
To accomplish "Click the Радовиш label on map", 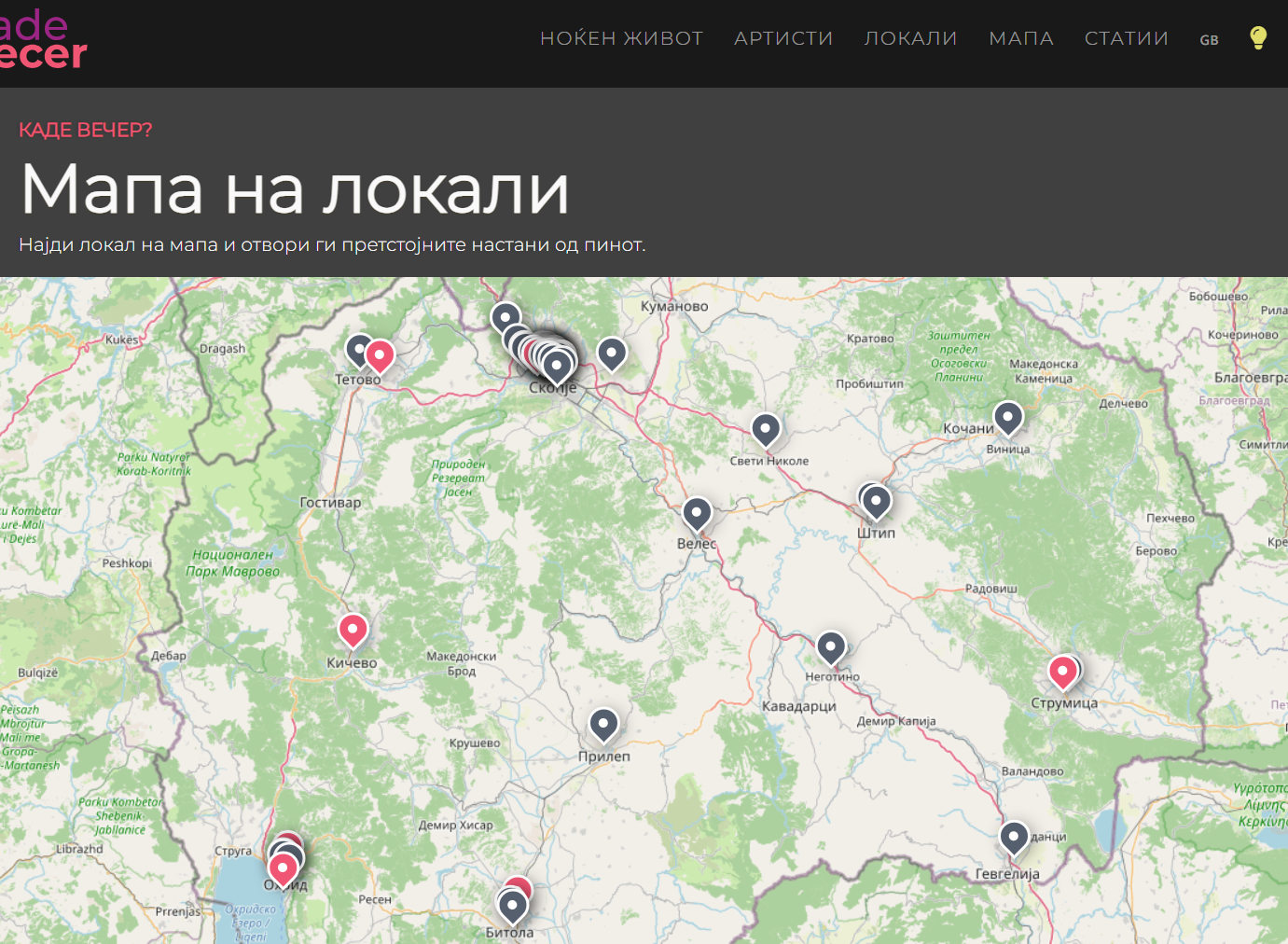I will click(991, 589).
